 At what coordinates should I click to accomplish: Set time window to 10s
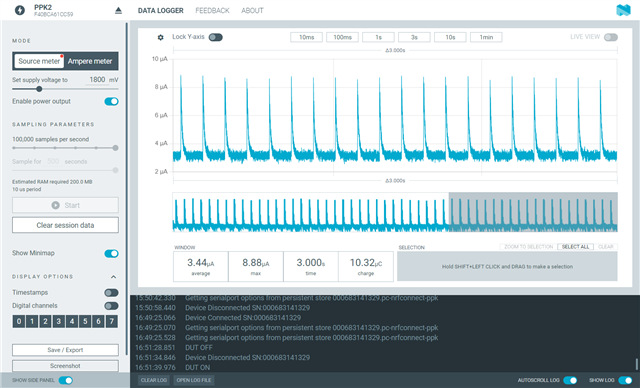coord(450,37)
